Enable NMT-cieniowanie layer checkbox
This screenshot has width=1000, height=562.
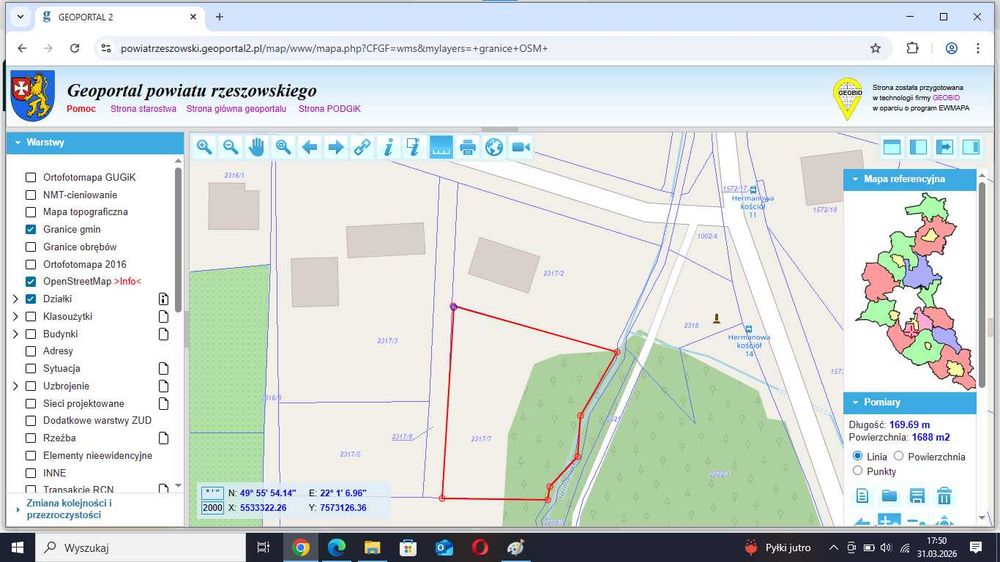tap(31, 195)
